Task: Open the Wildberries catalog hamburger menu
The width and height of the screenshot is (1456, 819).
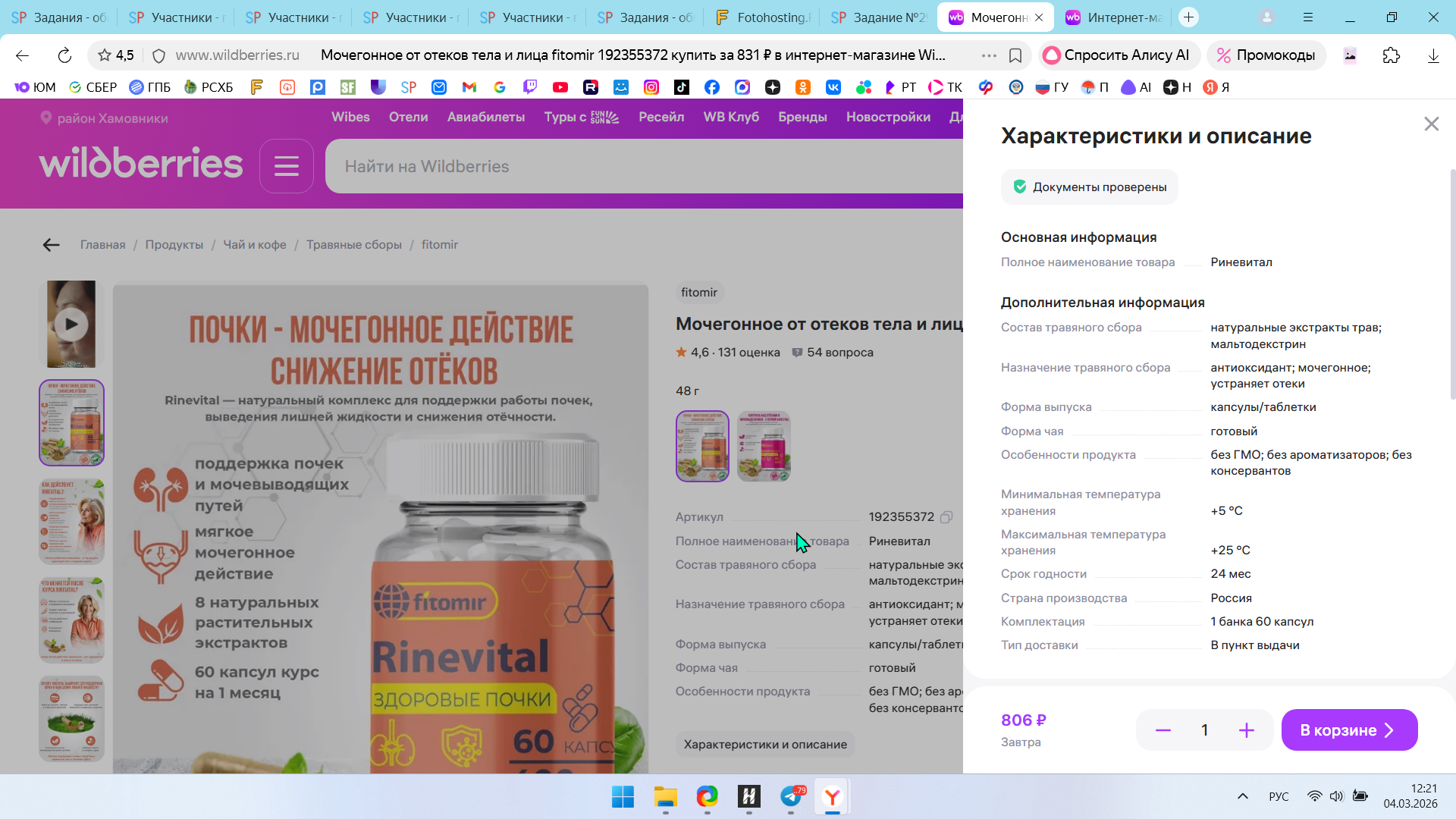Action: [x=286, y=166]
